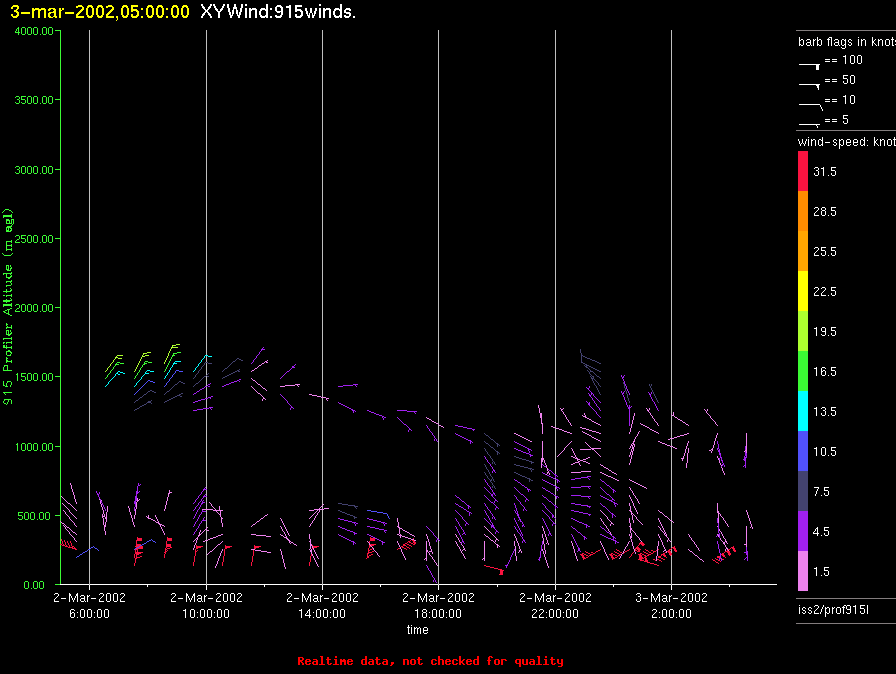This screenshot has height=674, width=896.
Task: Select the green 16.5 knot swatch
Action: (x=803, y=371)
